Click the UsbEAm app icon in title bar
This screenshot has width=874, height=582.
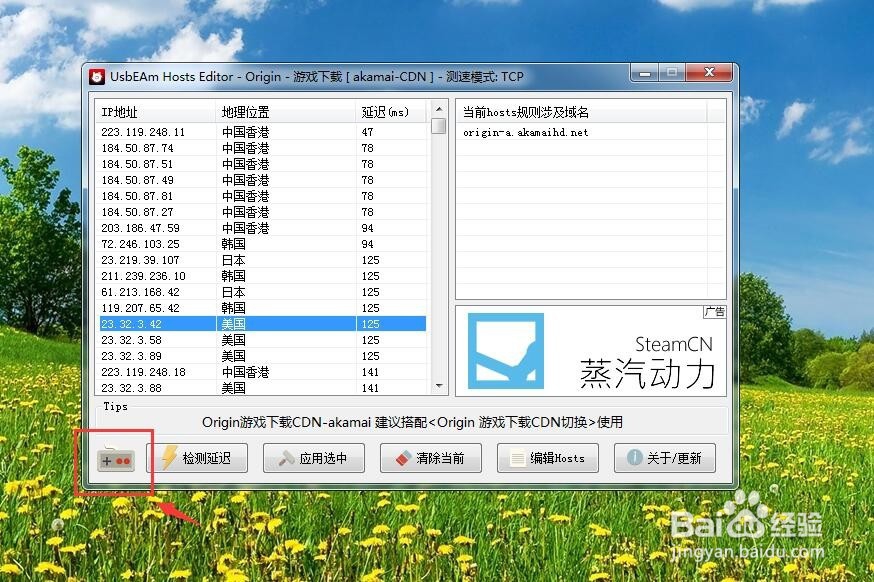click(x=97, y=77)
